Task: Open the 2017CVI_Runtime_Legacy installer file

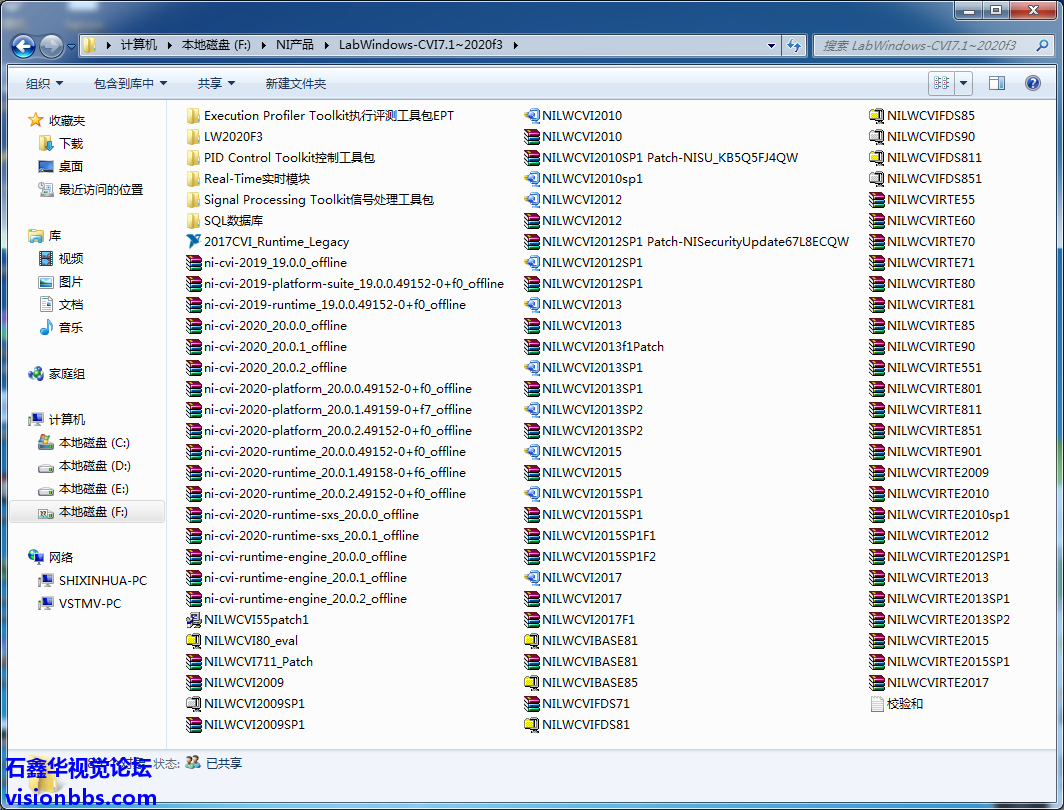Action: click(275, 242)
